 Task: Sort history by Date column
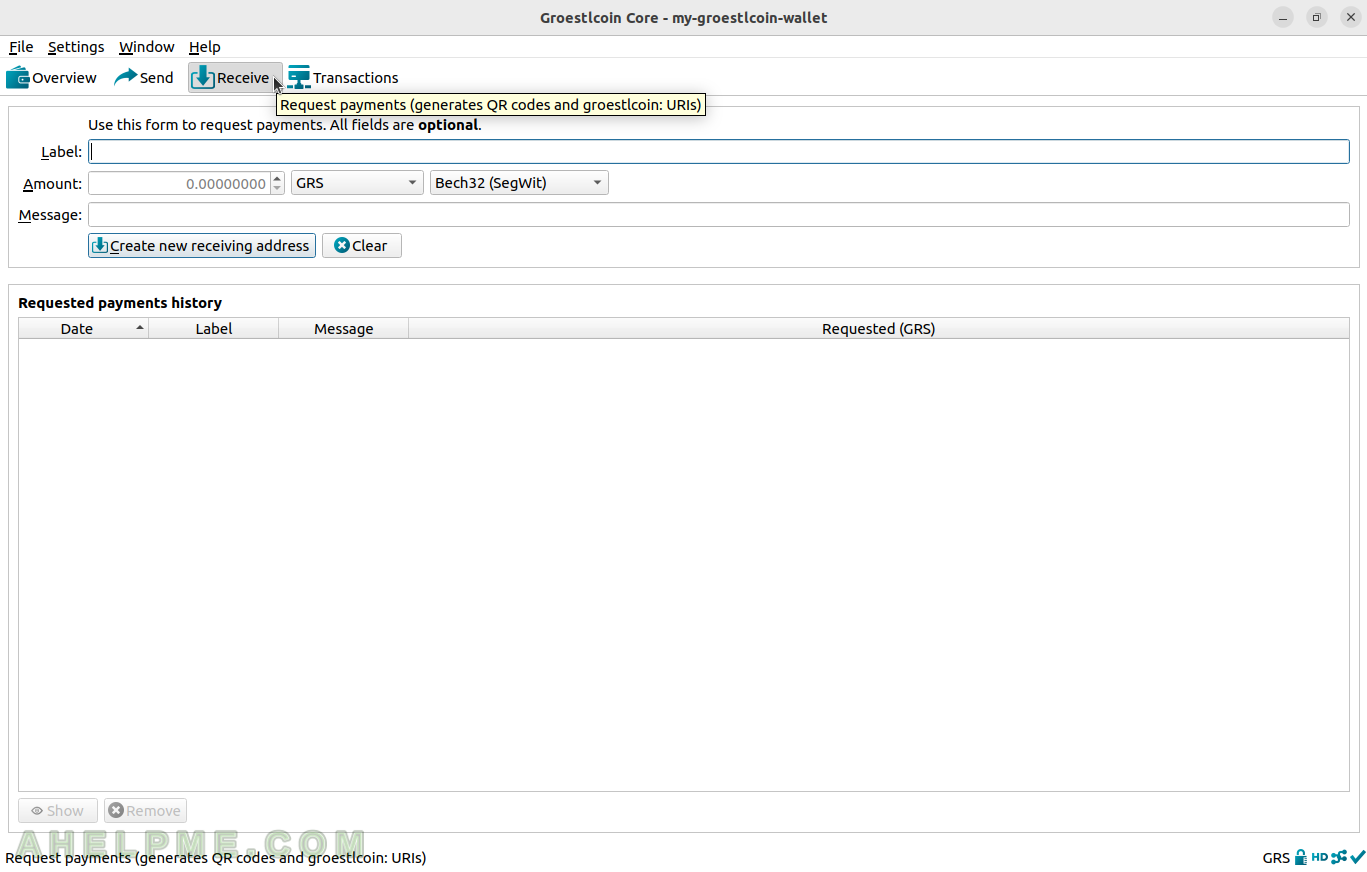coord(84,329)
